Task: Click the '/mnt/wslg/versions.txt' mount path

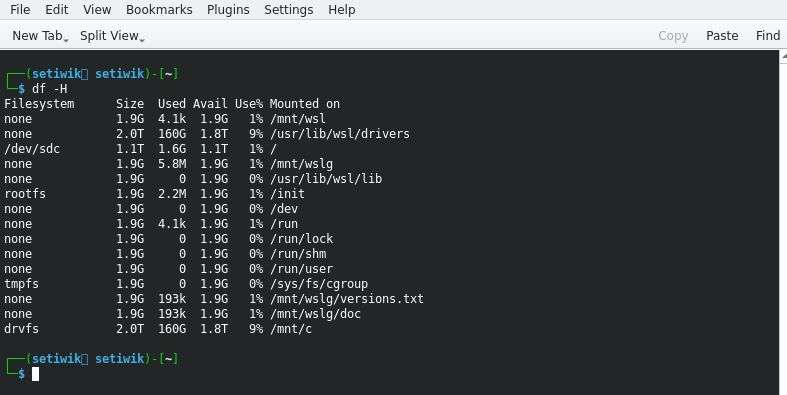Action: tap(346, 299)
